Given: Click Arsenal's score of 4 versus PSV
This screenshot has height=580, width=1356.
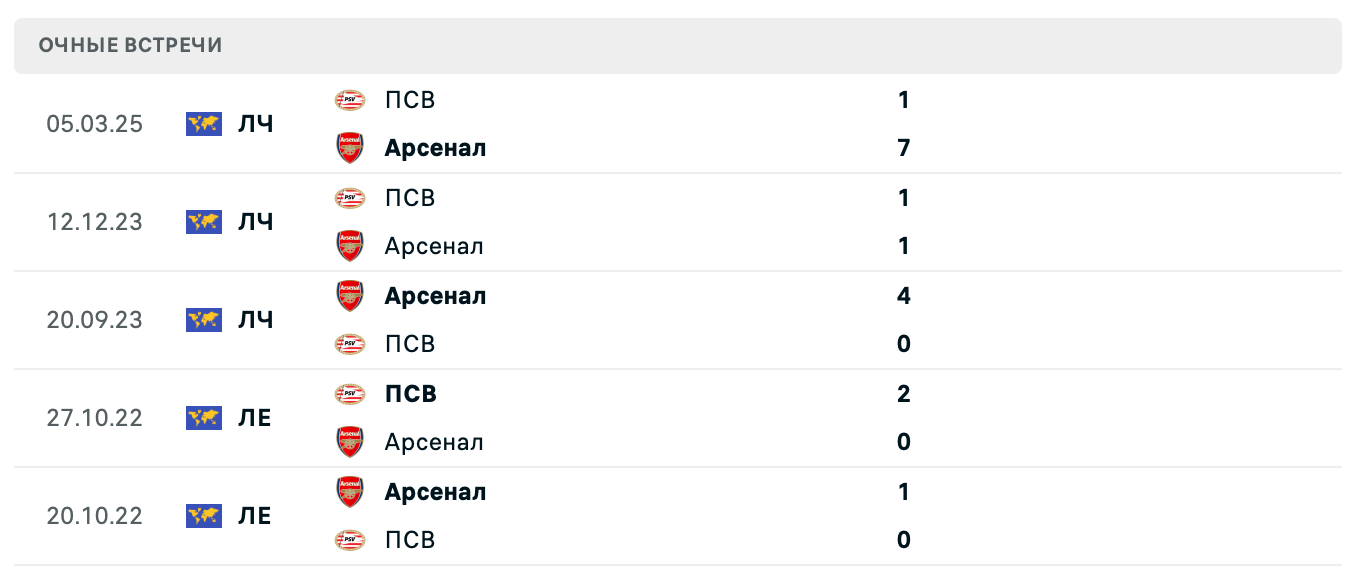Looking at the screenshot, I should coord(904,296).
